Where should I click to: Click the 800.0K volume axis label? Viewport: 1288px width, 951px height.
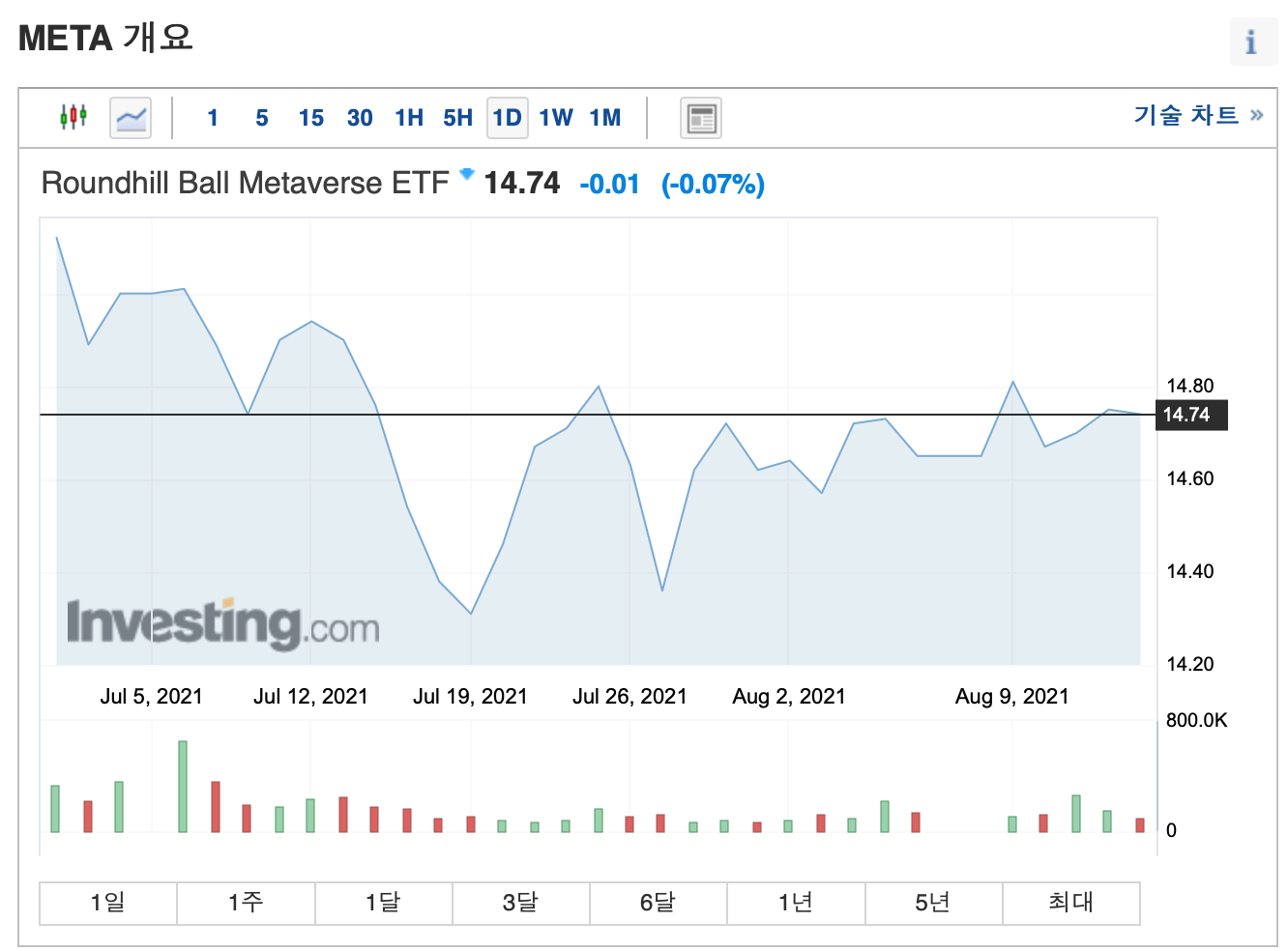(x=1197, y=720)
